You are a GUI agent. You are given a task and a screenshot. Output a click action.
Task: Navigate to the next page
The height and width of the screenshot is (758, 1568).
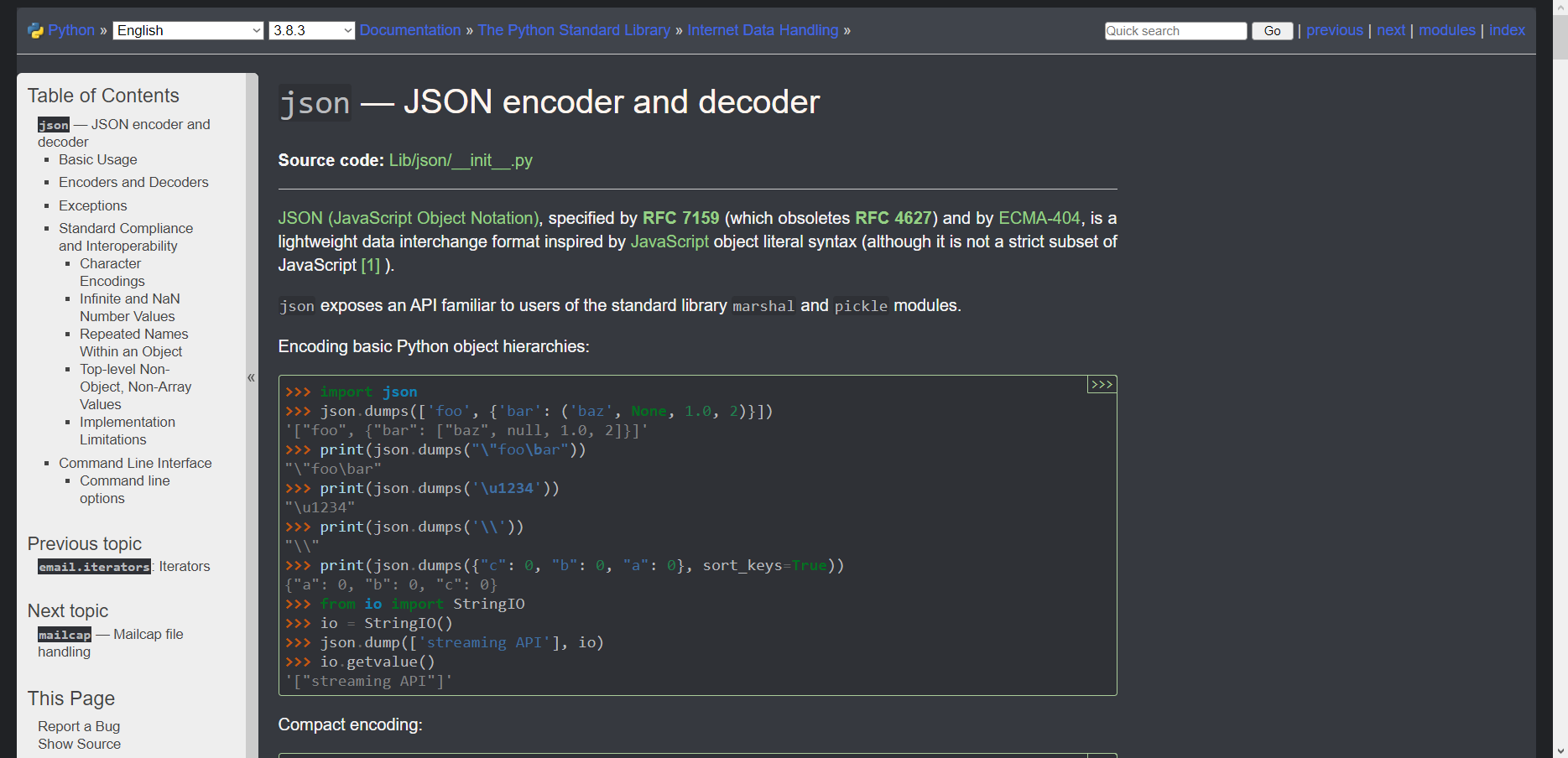(1390, 30)
